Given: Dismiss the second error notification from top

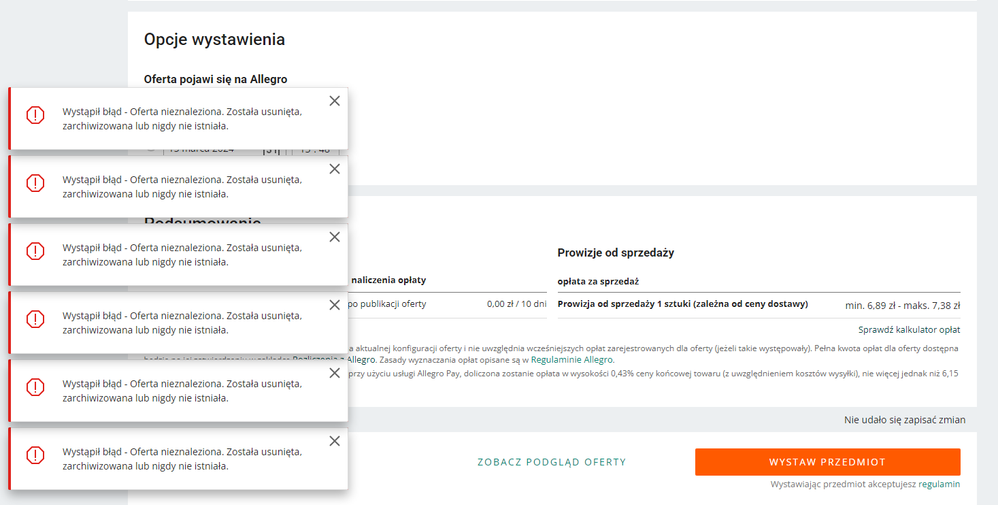Looking at the screenshot, I should click(x=335, y=169).
